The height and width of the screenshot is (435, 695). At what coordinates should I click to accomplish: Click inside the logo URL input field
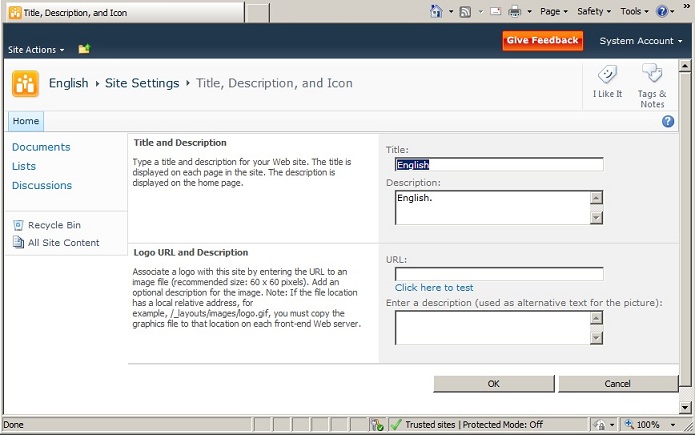point(499,273)
